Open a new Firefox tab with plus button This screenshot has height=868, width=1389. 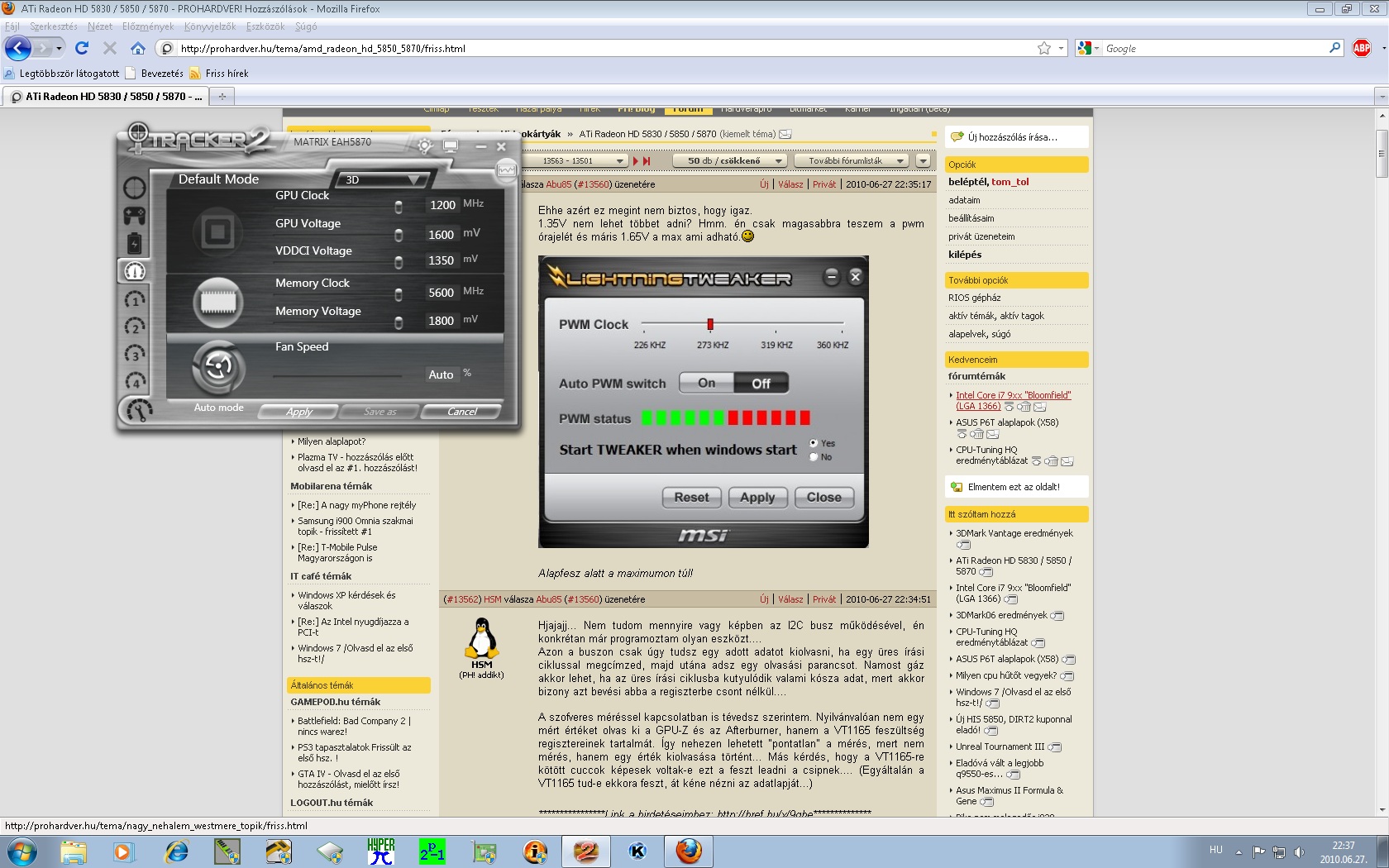222,97
